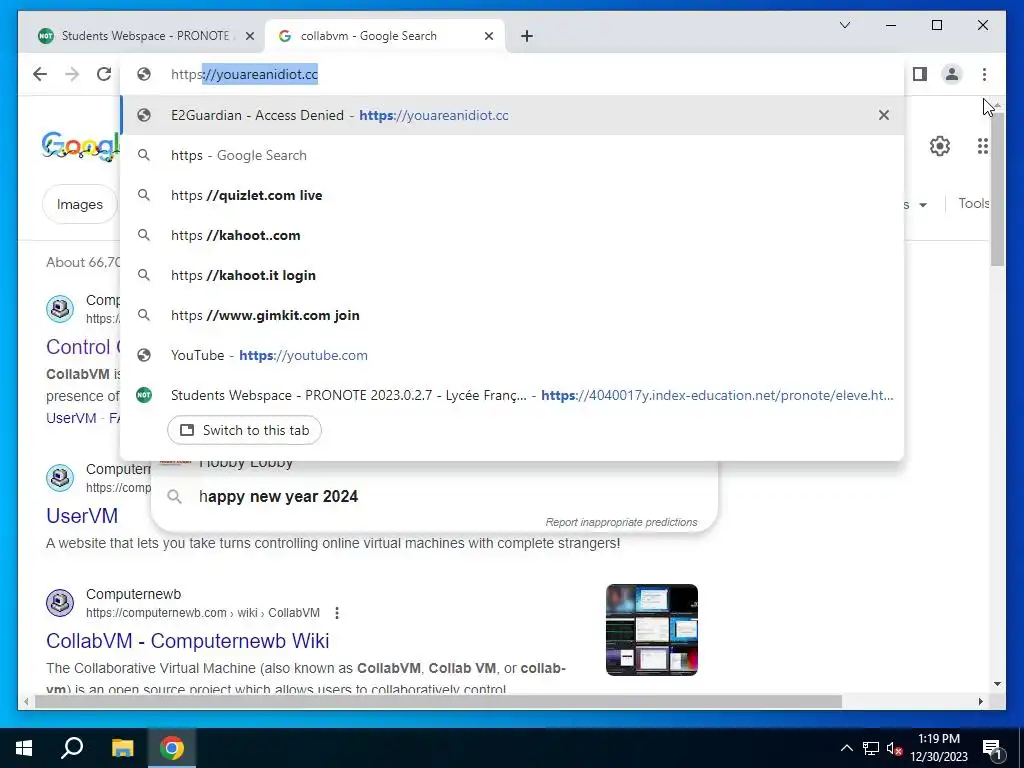Click the muted volume tray icon
Viewport: 1024px width, 768px height.
[x=894, y=748]
